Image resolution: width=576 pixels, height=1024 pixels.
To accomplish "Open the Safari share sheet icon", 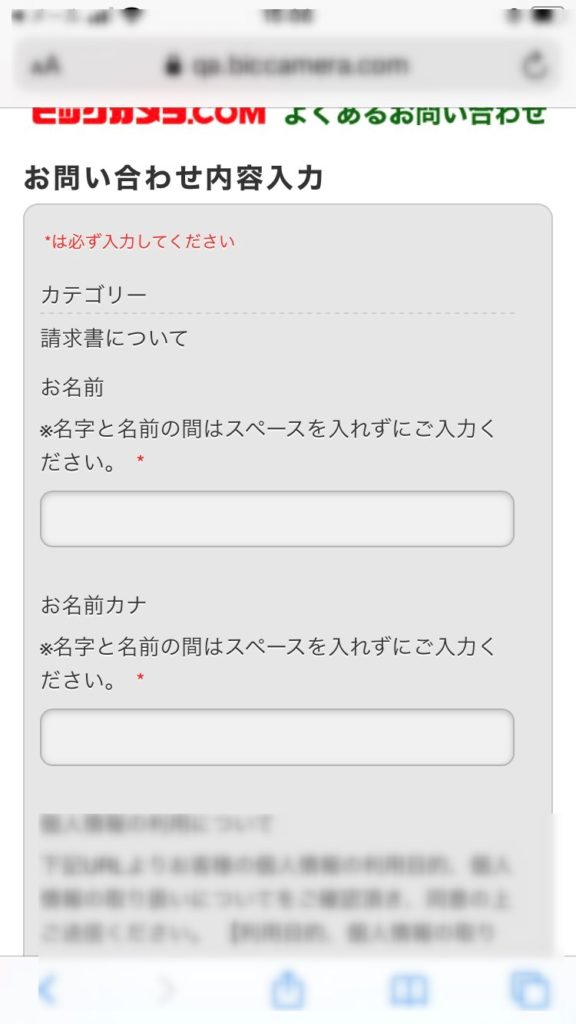I will pyautogui.click(x=287, y=987).
